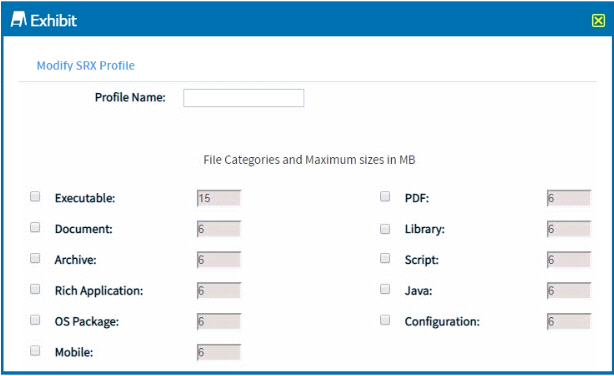Enable the Java file category

pos(385,289)
